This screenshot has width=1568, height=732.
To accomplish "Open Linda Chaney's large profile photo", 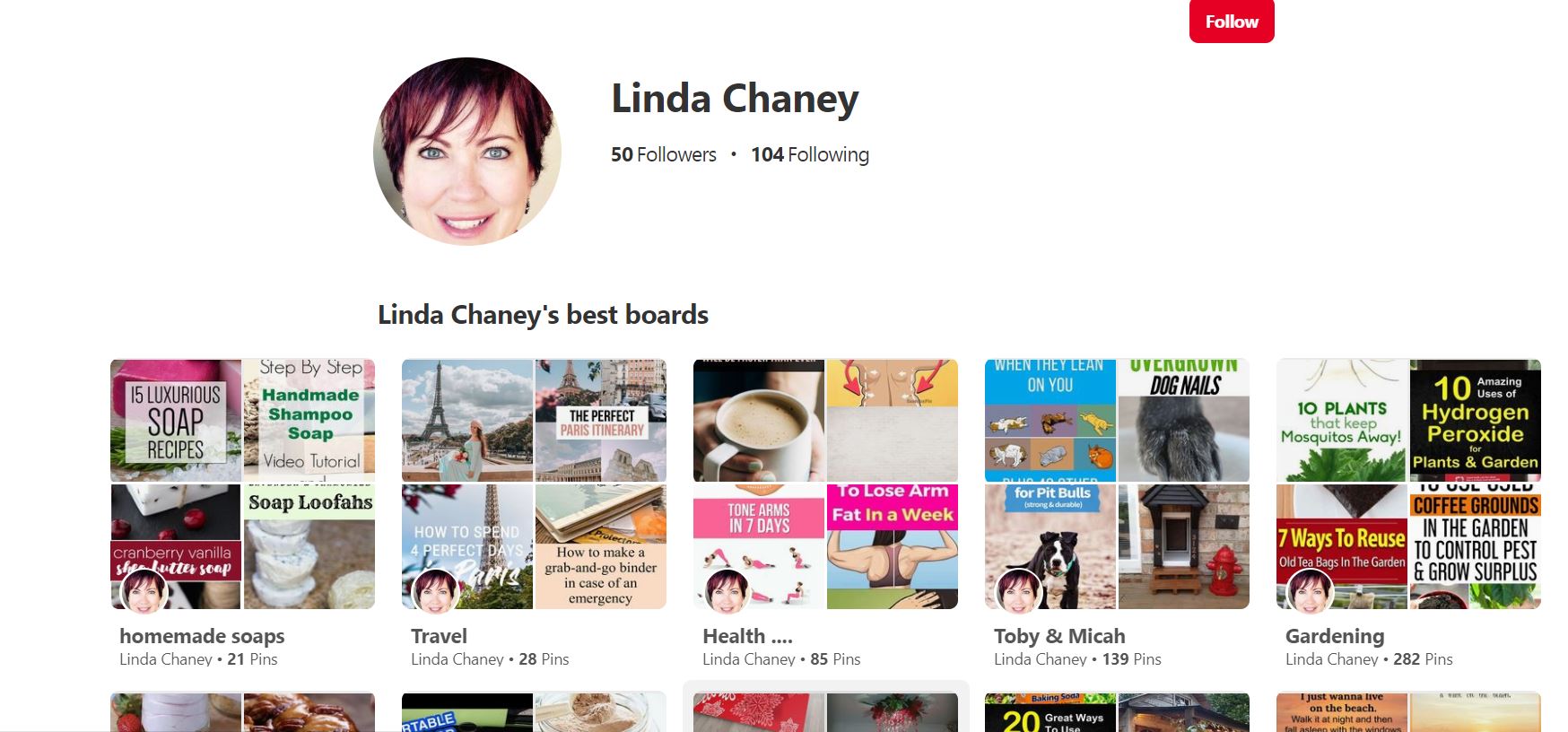I will coord(467,152).
